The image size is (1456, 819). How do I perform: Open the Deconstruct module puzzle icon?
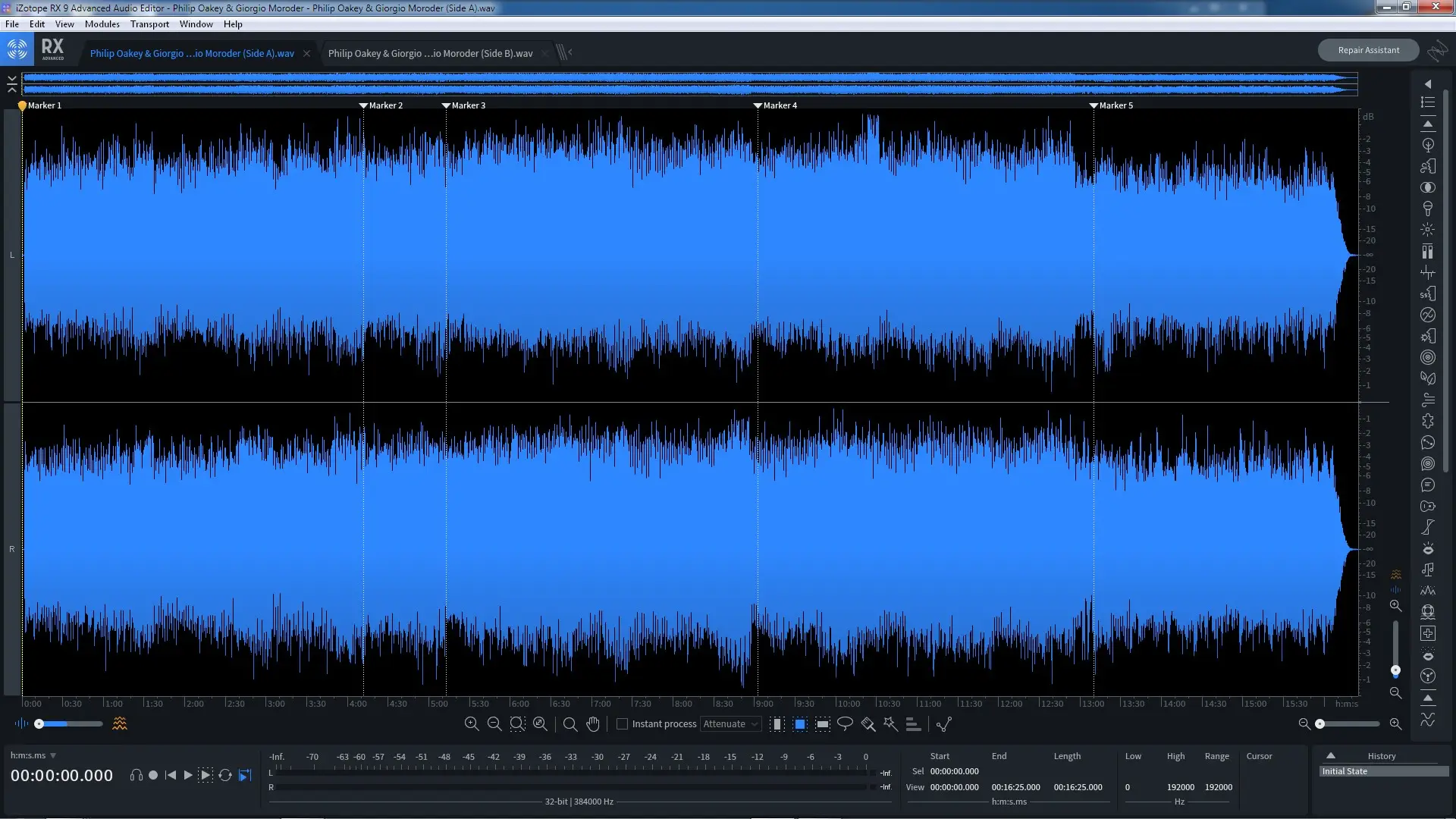click(x=1428, y=421)
